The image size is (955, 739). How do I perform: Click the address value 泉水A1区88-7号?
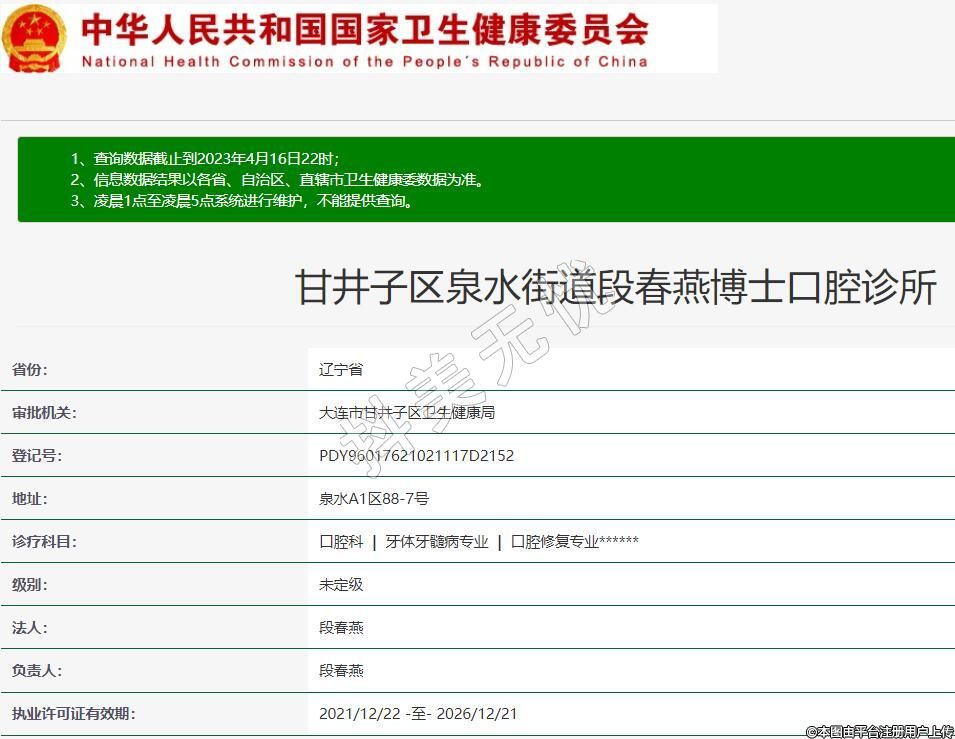(x=374, y=499)
